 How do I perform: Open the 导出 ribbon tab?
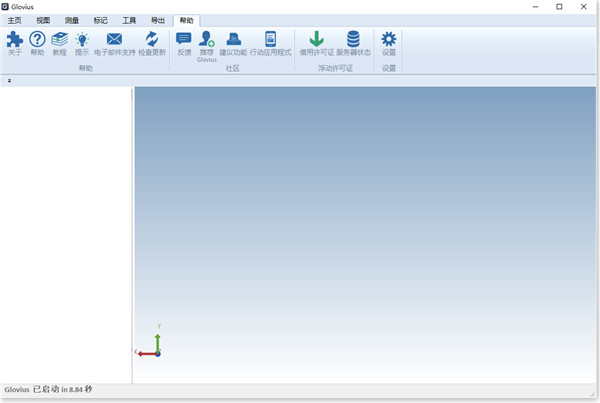158,20
